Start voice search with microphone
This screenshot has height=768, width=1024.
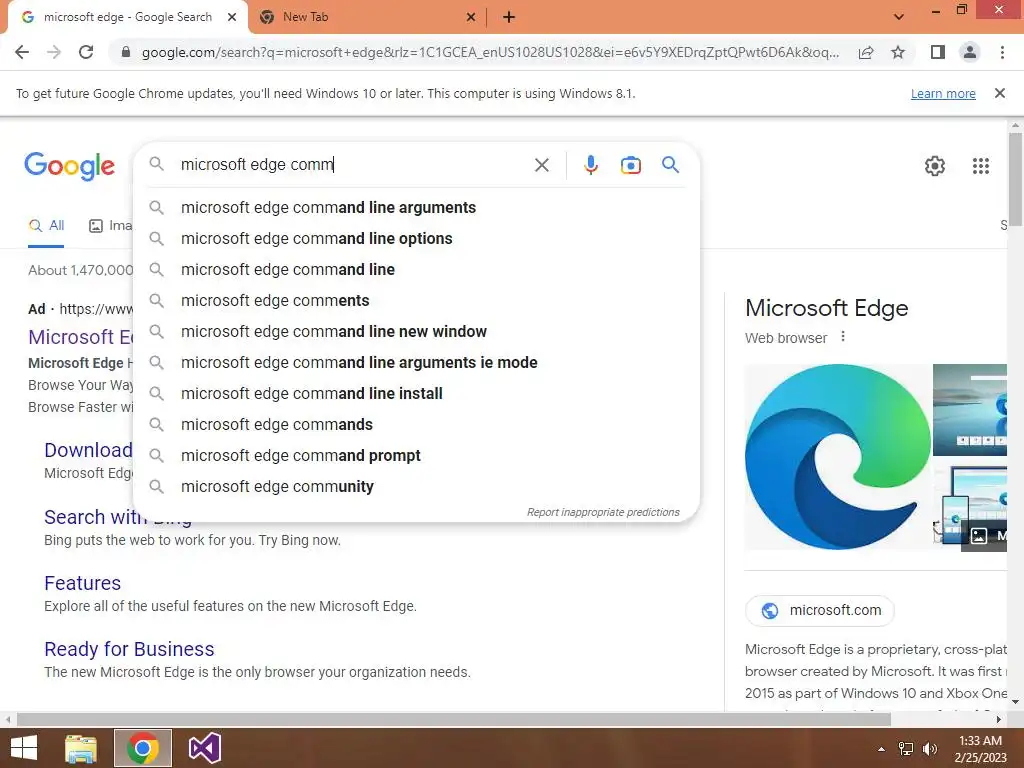point(590,165)
